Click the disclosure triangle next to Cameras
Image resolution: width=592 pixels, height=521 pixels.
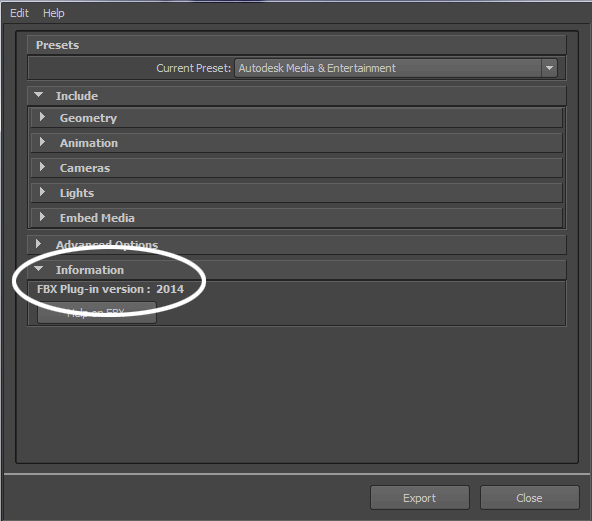pyautogui.click(x=42, y=167)
